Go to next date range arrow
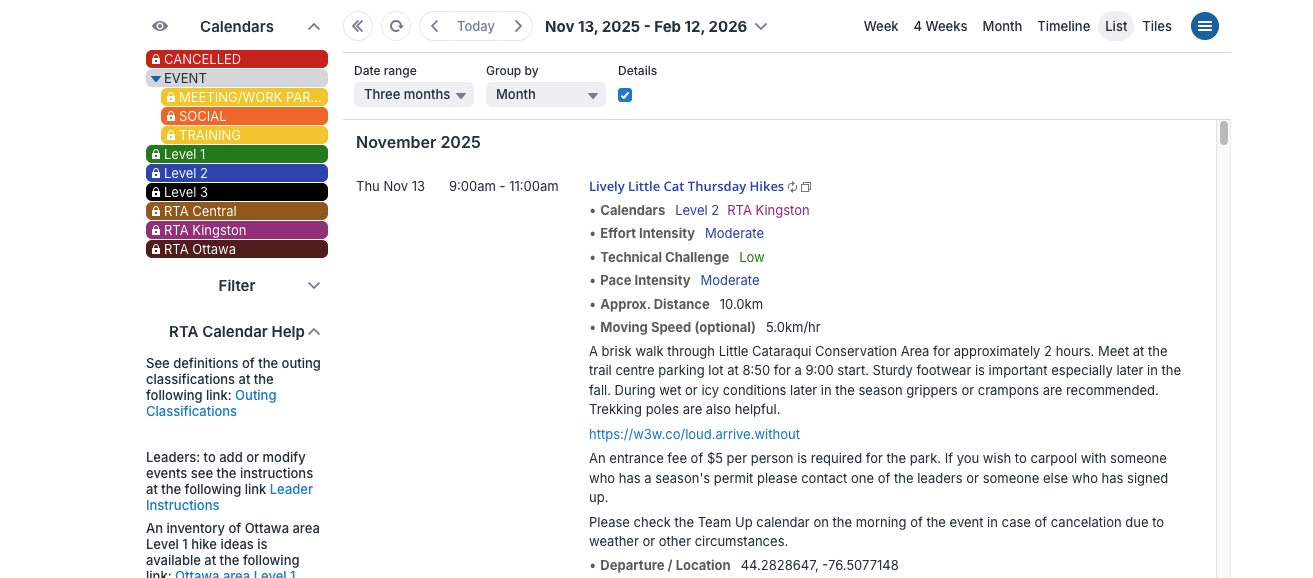The image size is (1313, 578). (518, 27)
